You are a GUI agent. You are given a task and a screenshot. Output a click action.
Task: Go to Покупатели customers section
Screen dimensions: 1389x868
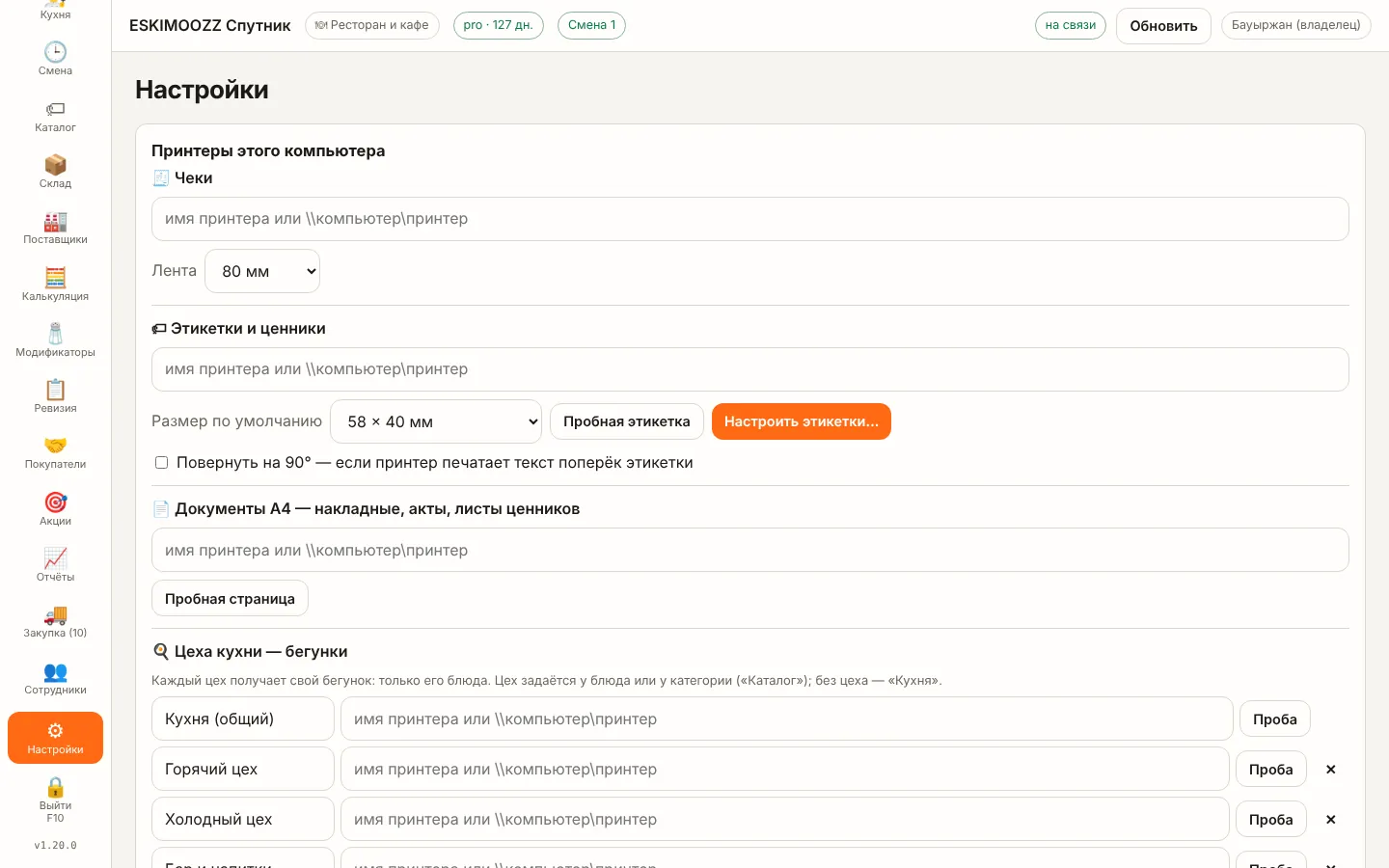tap(55, 452)
